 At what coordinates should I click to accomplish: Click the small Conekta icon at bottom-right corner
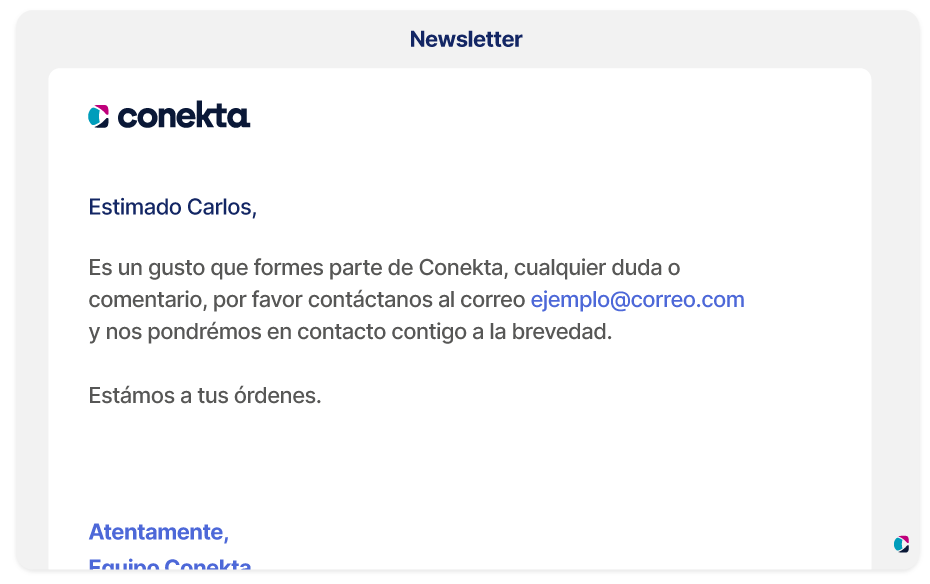pyautogui.click(x=902, y=544)
